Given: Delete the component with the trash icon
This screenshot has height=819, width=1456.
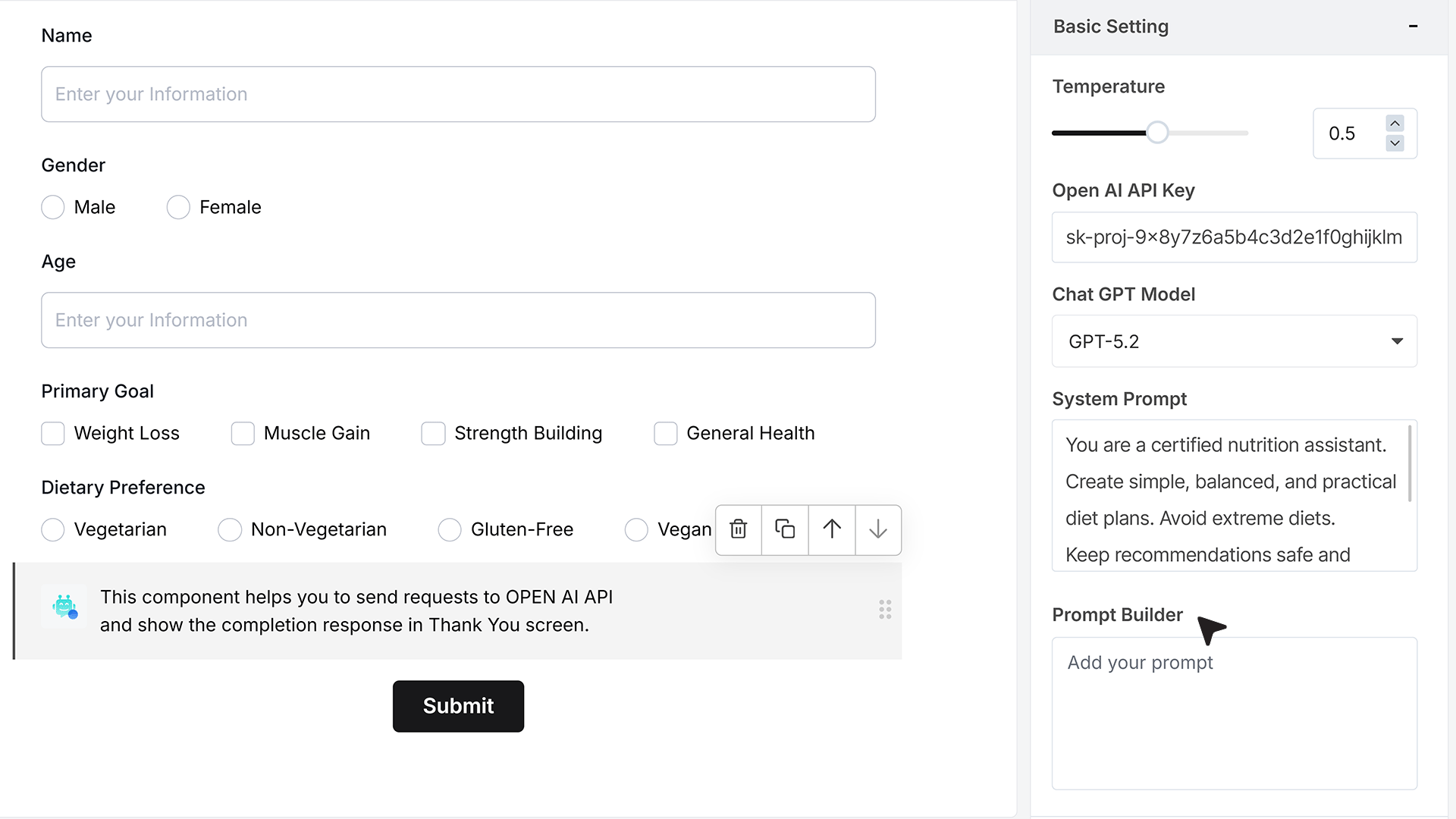Looking at the screenshot, I should tap(739, 529).
